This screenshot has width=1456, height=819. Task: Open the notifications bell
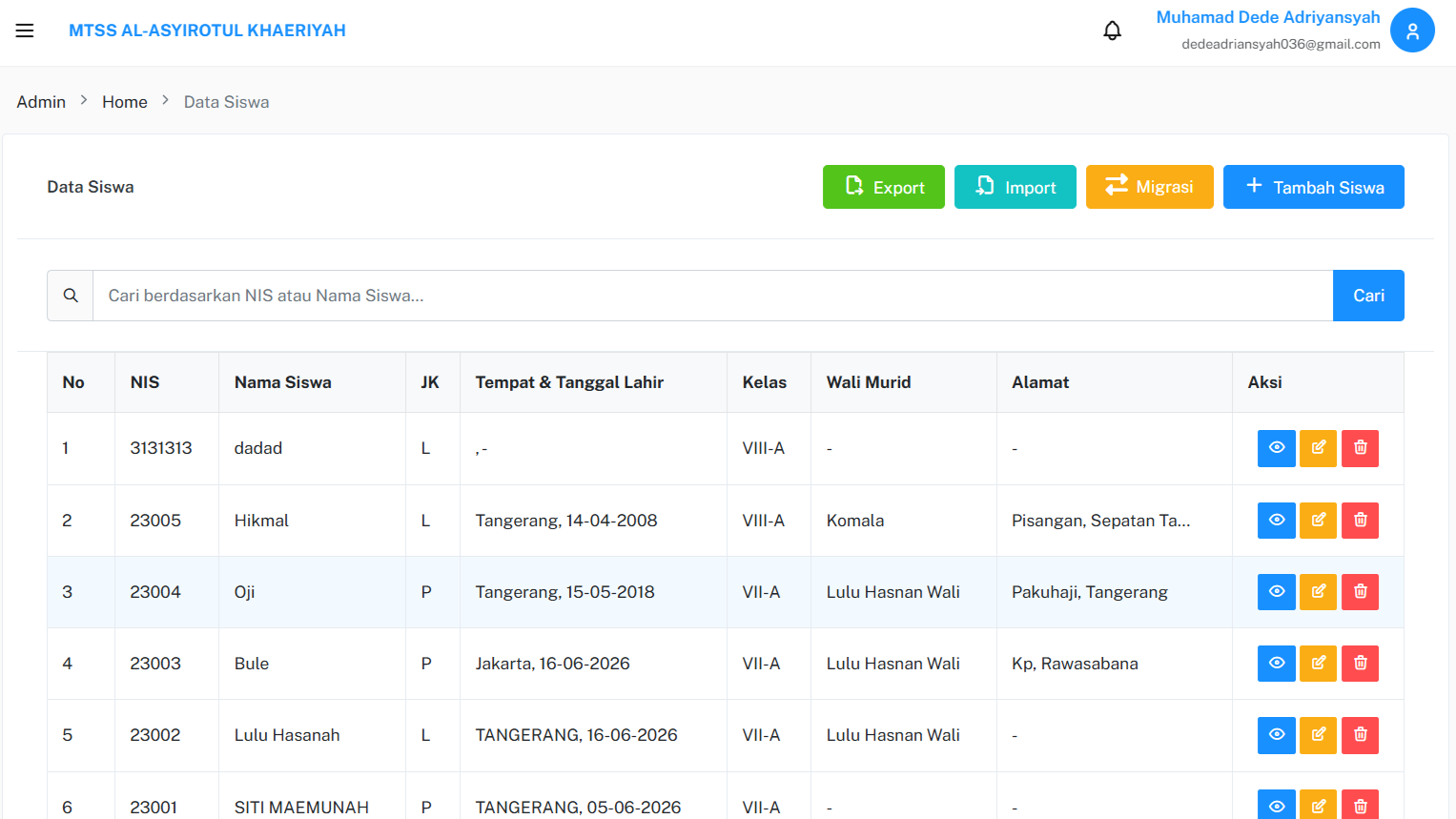(1112, 31)
